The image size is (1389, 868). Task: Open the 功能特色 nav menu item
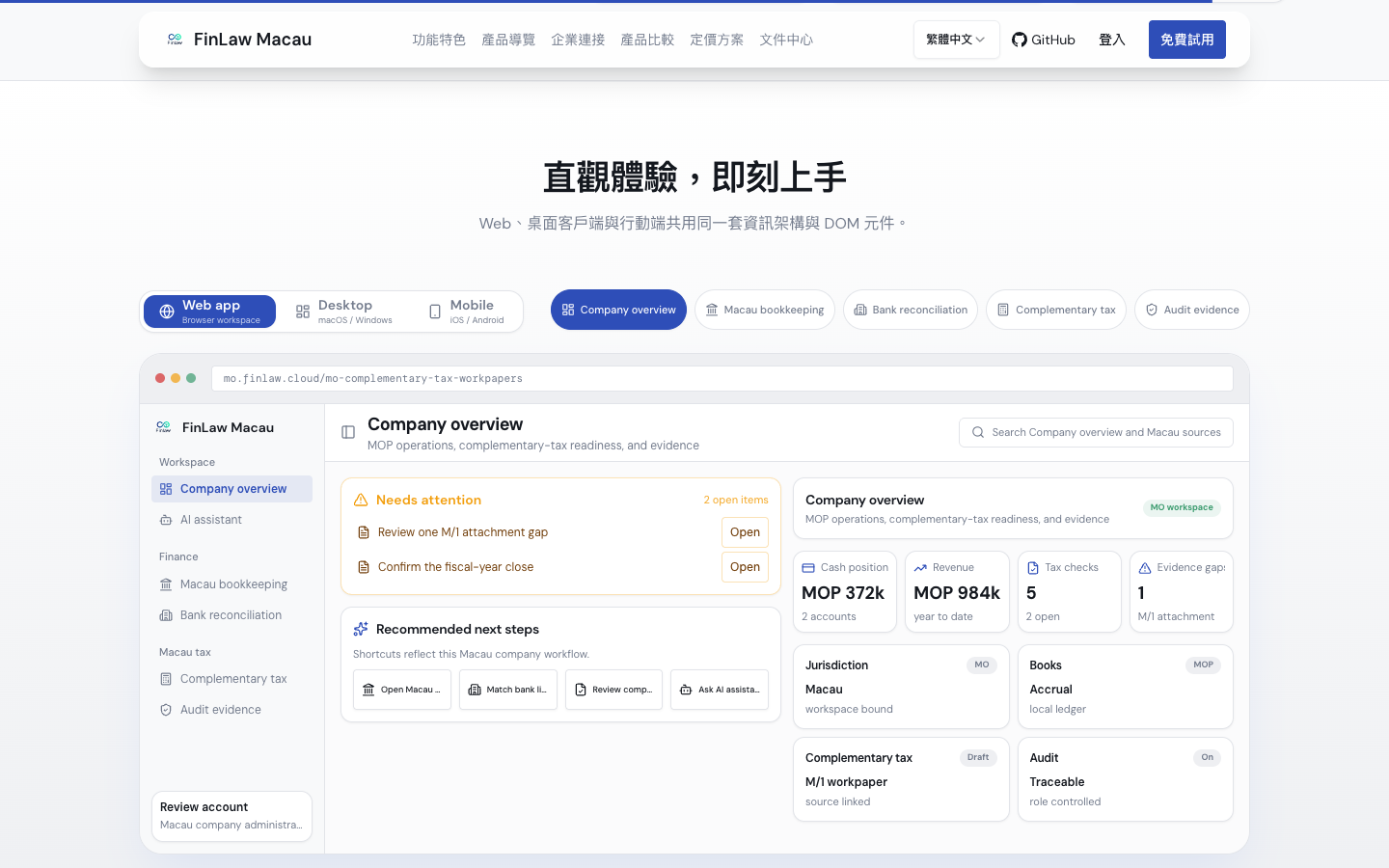(x=439, y=40)
